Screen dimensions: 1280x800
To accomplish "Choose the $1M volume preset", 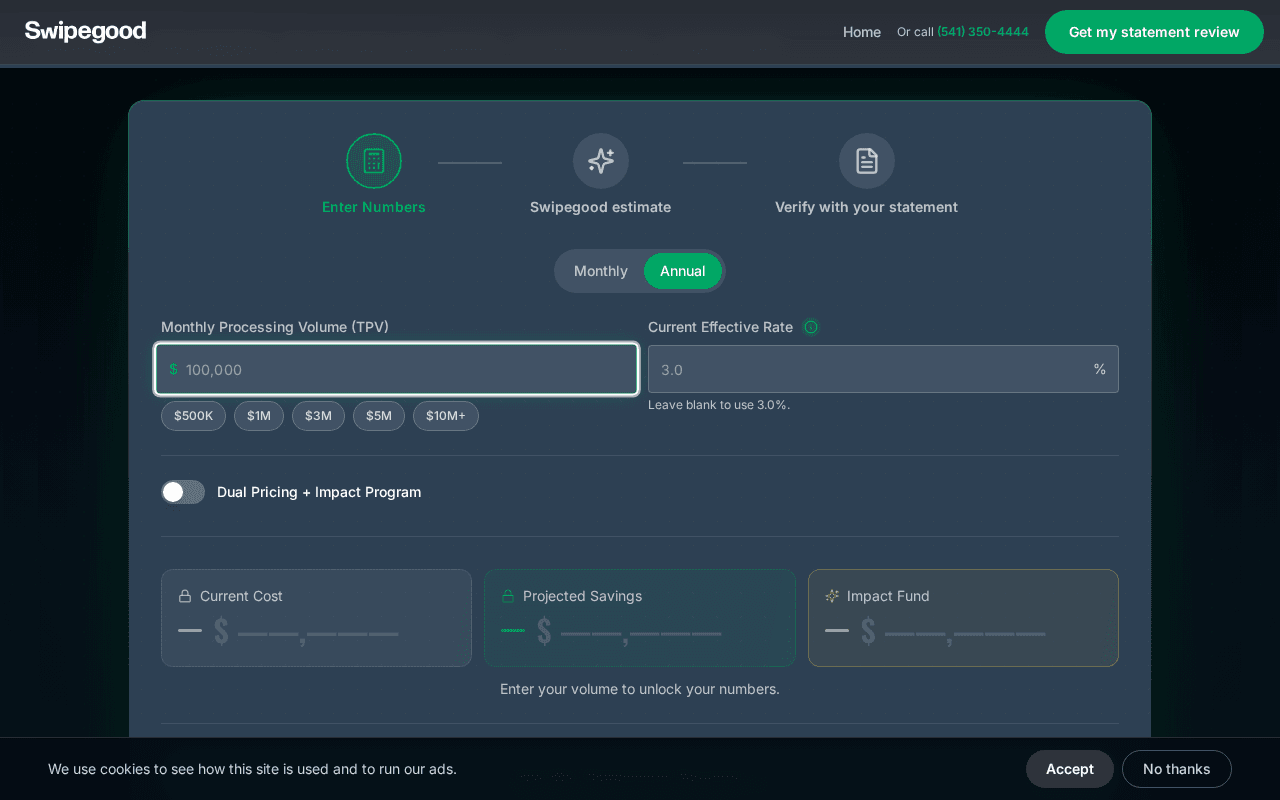I will coord(259,416).
